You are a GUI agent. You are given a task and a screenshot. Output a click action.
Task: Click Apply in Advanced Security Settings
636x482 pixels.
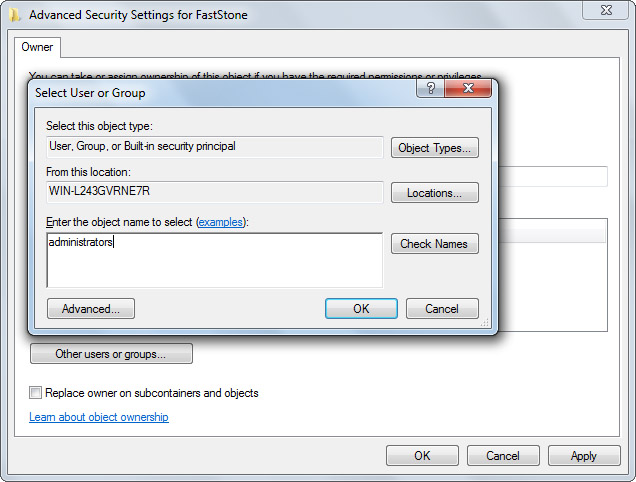tap(584, 456)
